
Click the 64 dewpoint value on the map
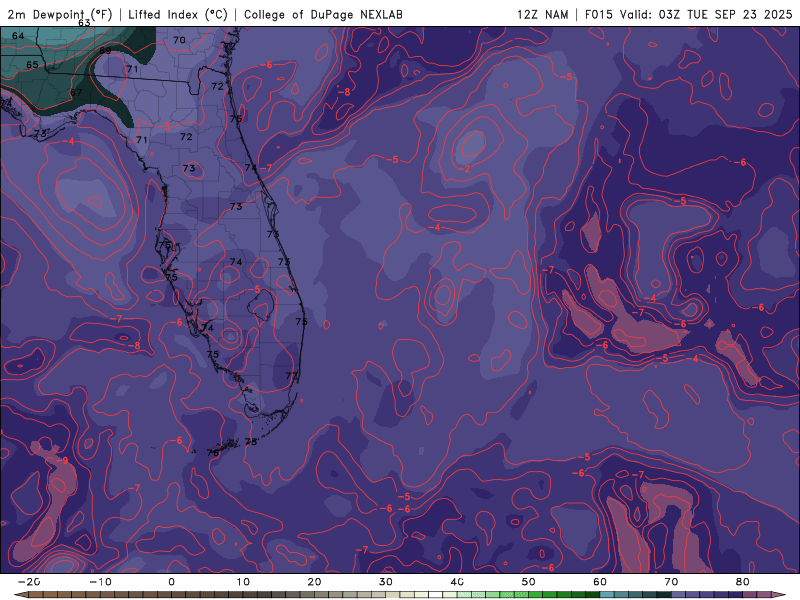pyautogui.click(x=18, y=36)
